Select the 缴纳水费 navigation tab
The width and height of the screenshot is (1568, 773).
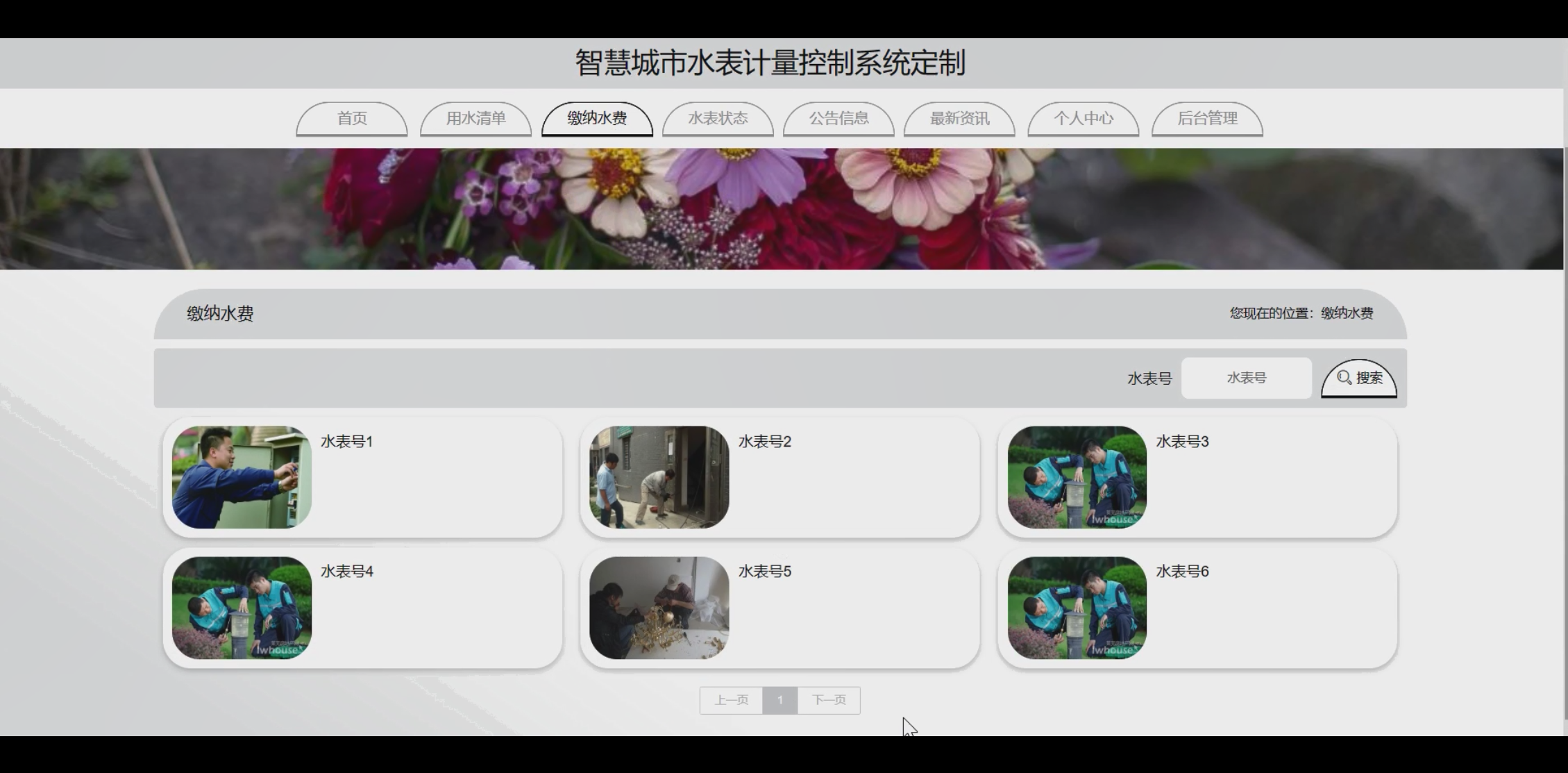point(597,118)
